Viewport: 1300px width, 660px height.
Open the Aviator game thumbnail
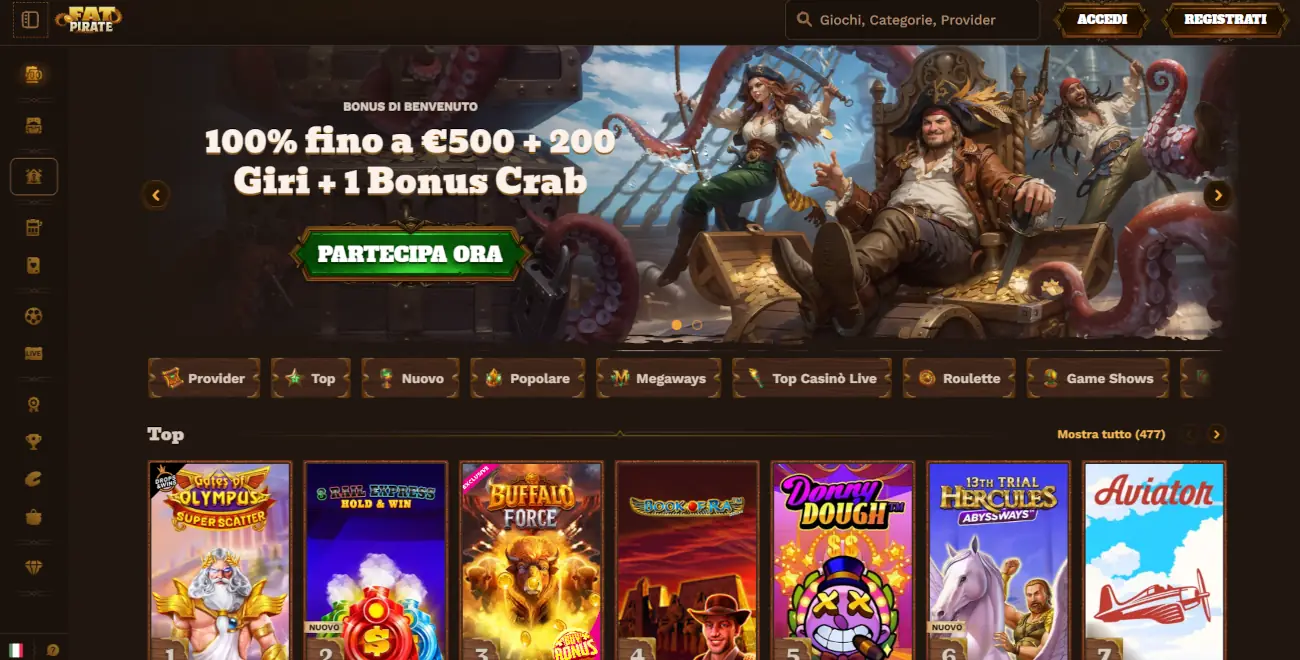(x=1154, y=560)
